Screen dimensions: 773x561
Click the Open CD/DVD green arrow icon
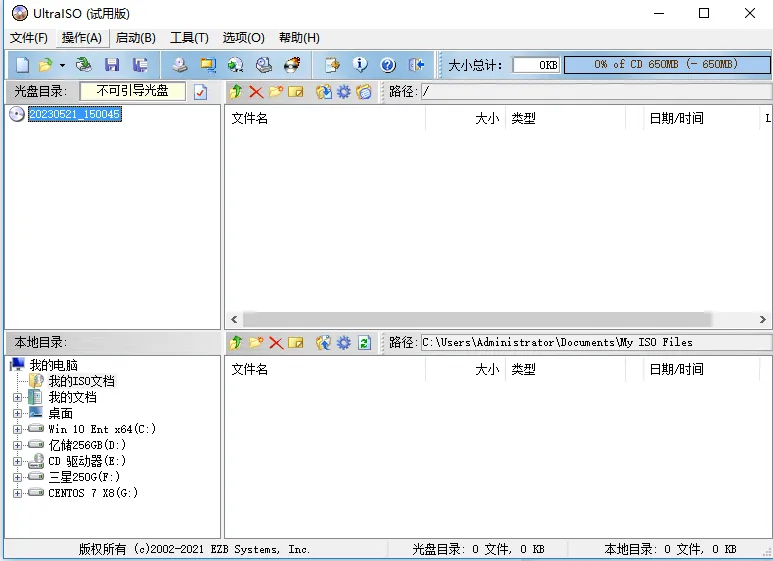[84, 65]
